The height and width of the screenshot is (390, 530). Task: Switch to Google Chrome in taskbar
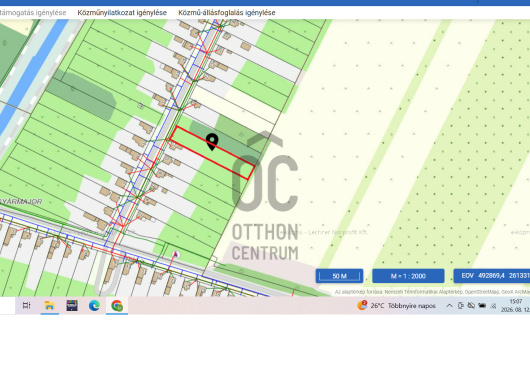coord(117,306)
